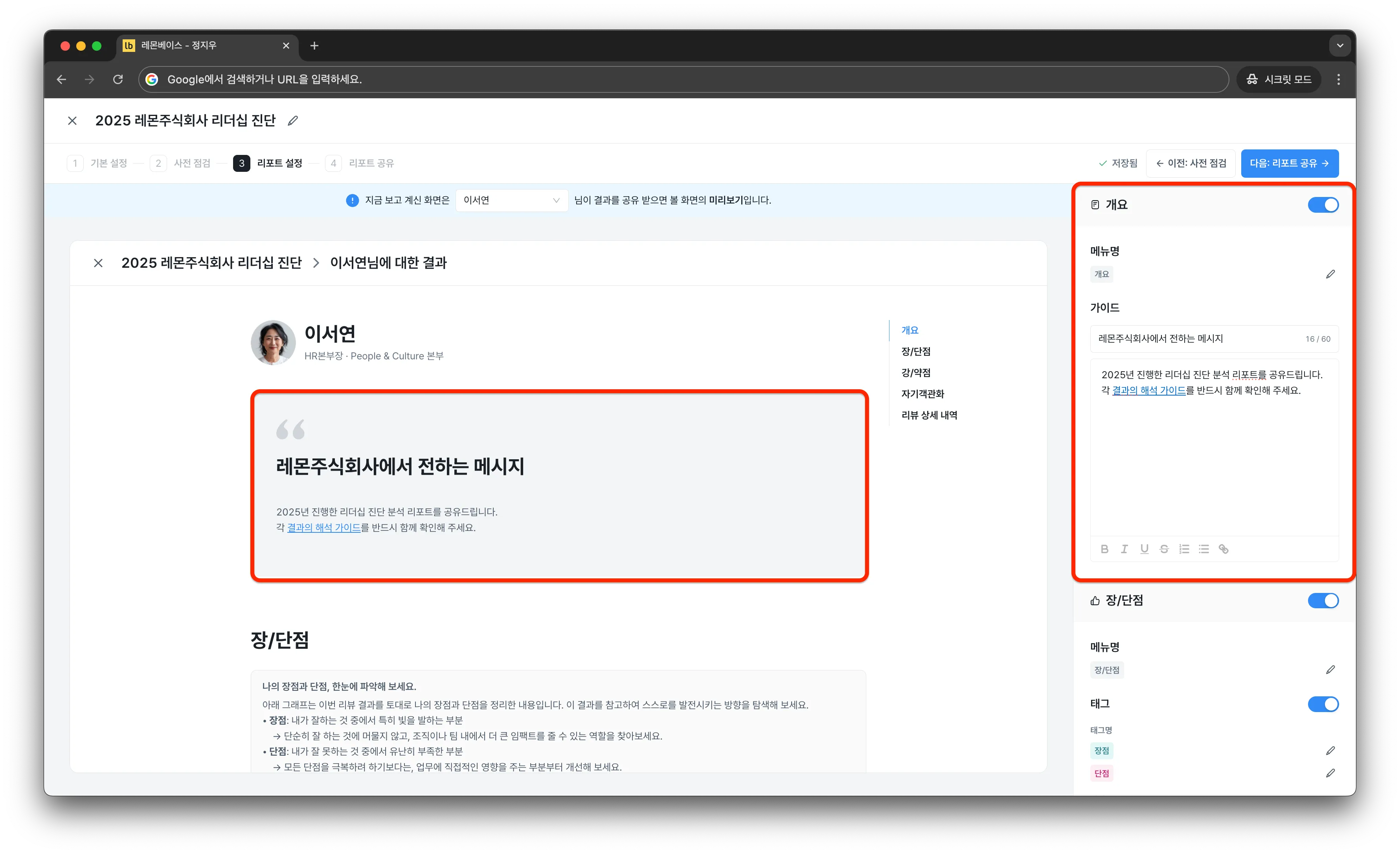Screen dimensions: 1400x854
Task: Insert a link in guide editor
Action: [x=1224, y=548]
